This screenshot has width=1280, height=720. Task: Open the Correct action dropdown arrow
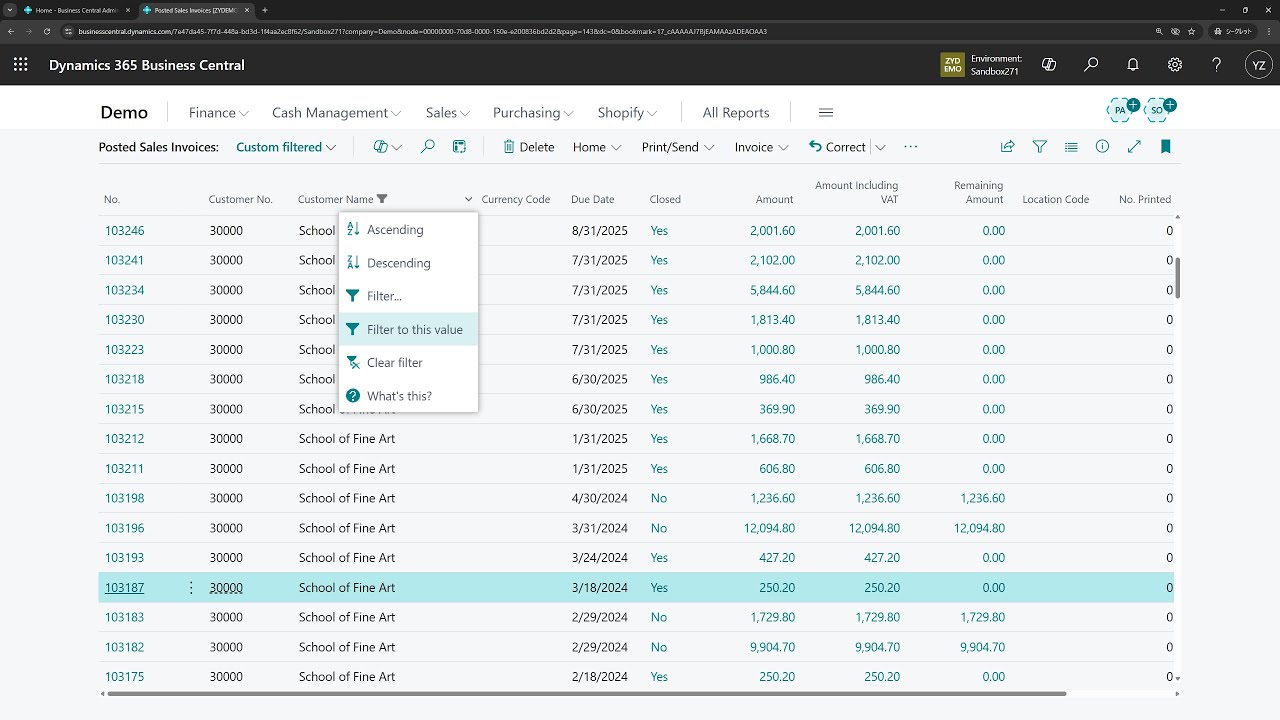click(x=880, y=146)
